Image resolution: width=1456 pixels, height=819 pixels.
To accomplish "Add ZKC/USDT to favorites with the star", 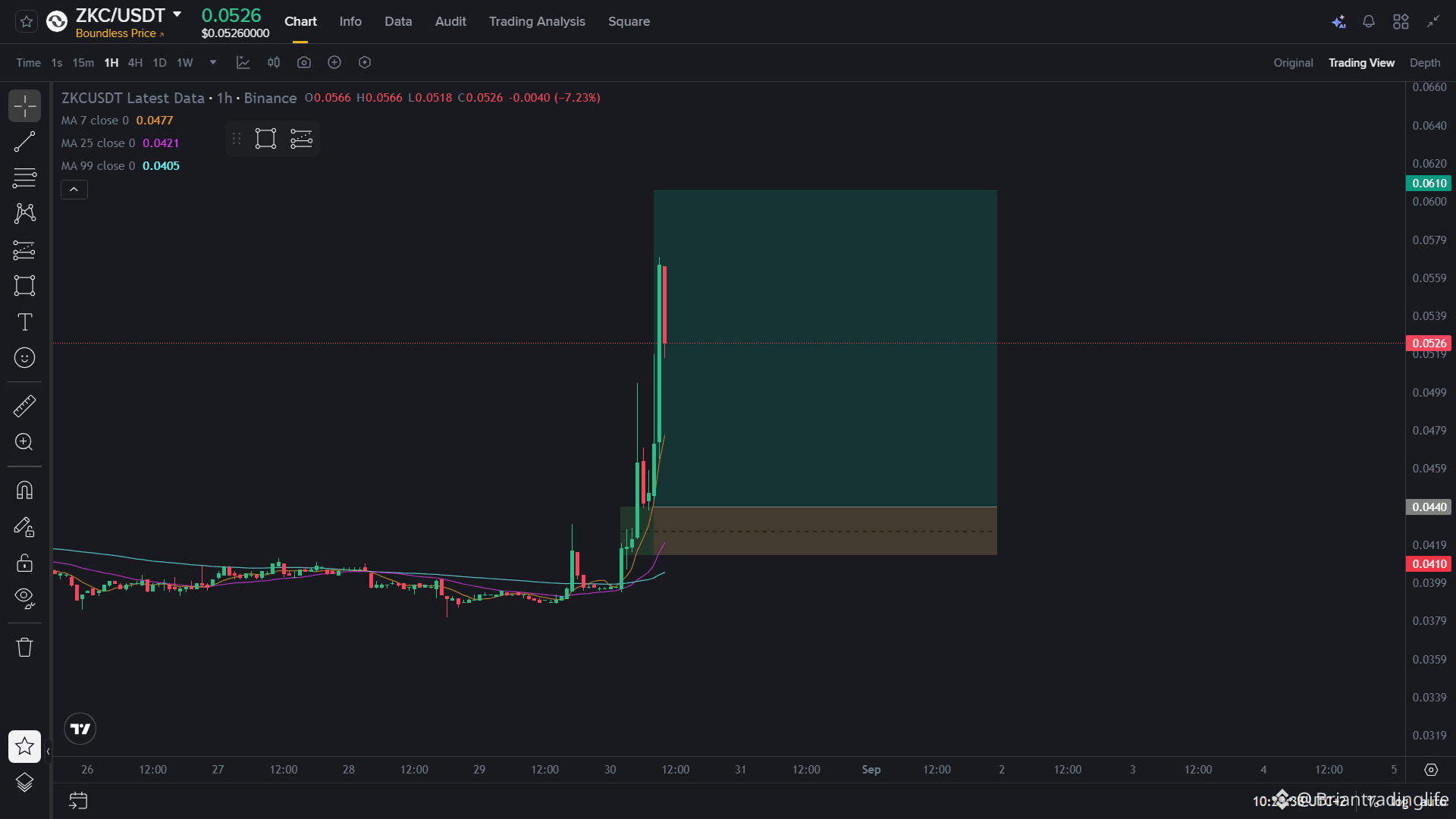I will [27, 21].
